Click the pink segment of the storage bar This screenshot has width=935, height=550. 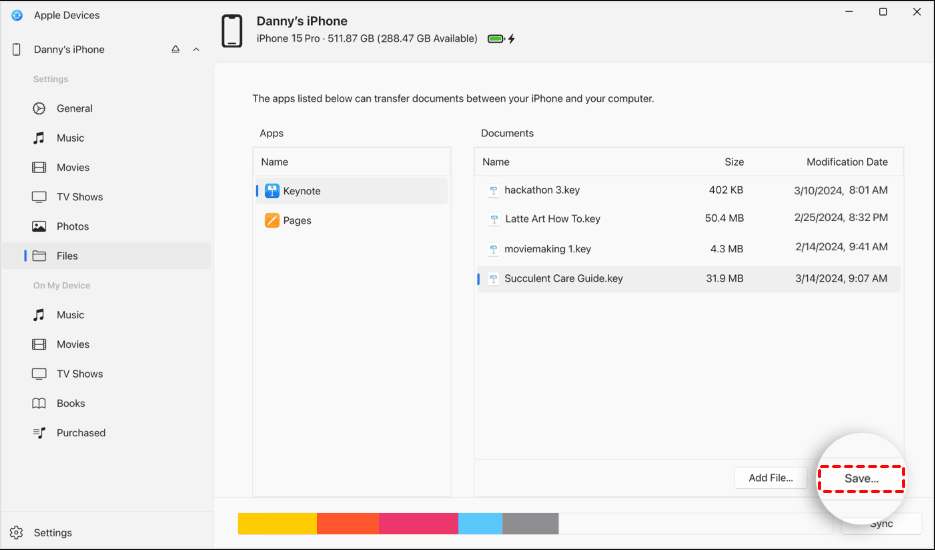click(x=419, y=524)
